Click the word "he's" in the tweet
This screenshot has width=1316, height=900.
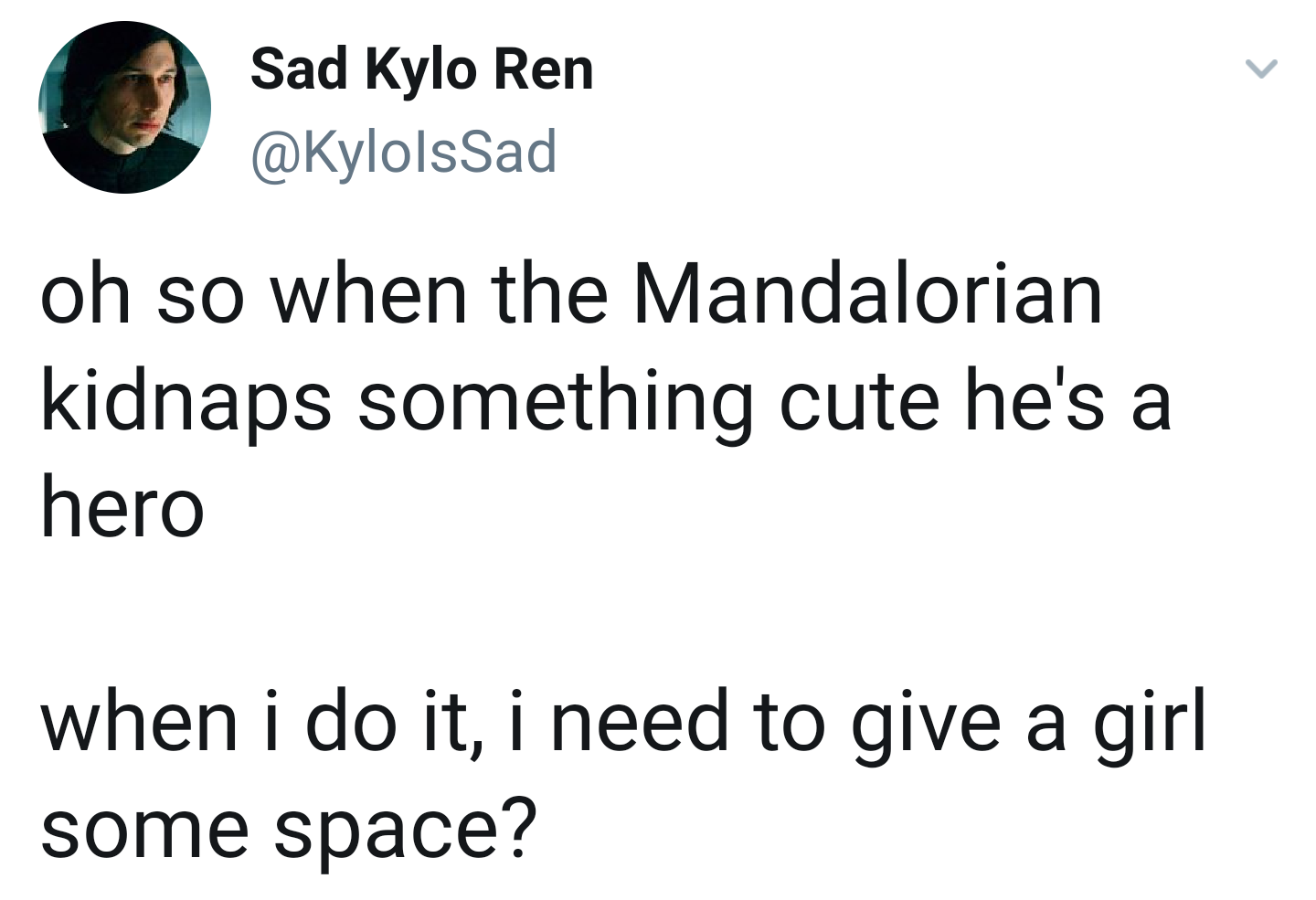[1035, 403]
